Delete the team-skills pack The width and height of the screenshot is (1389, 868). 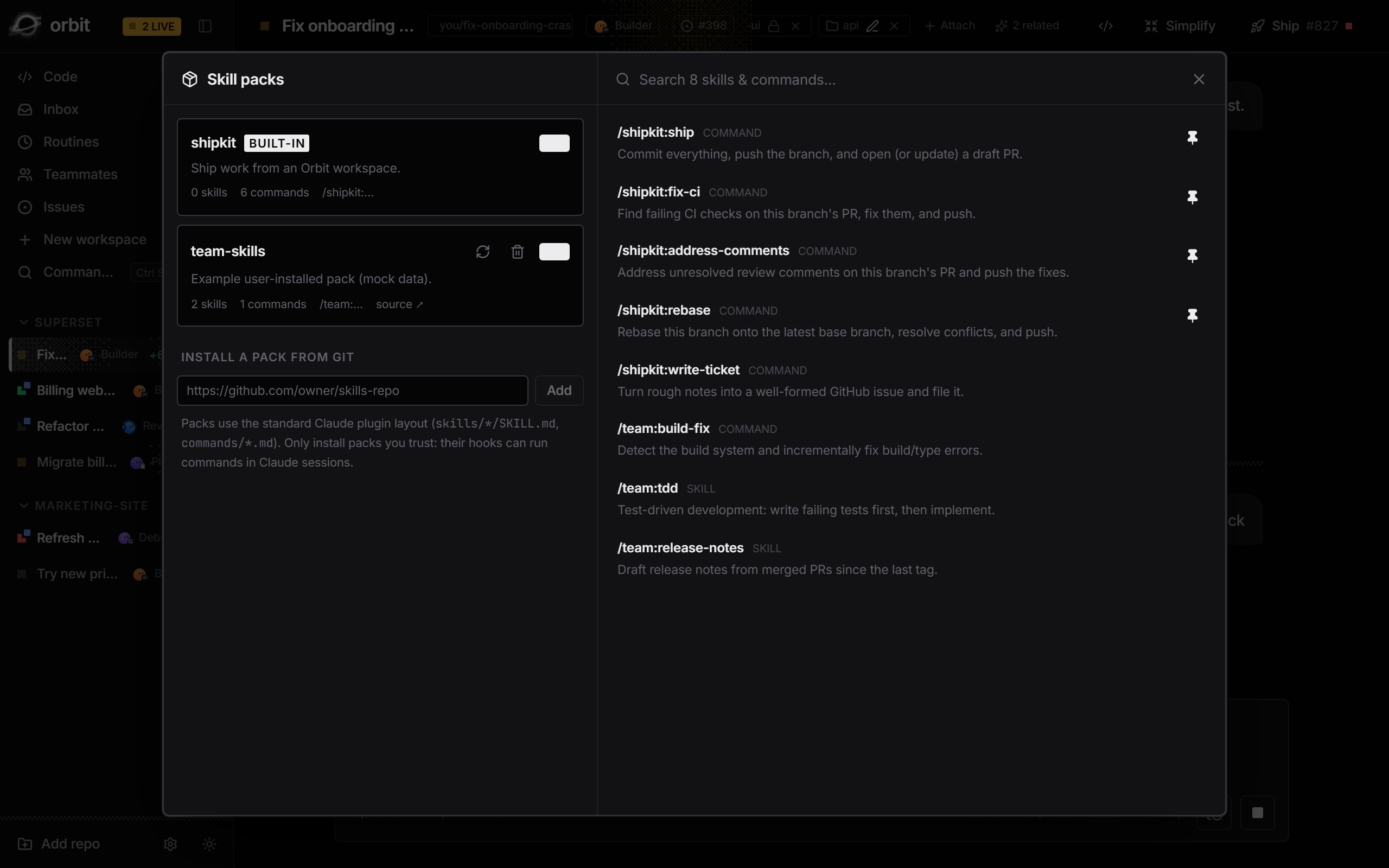[517, 252]
